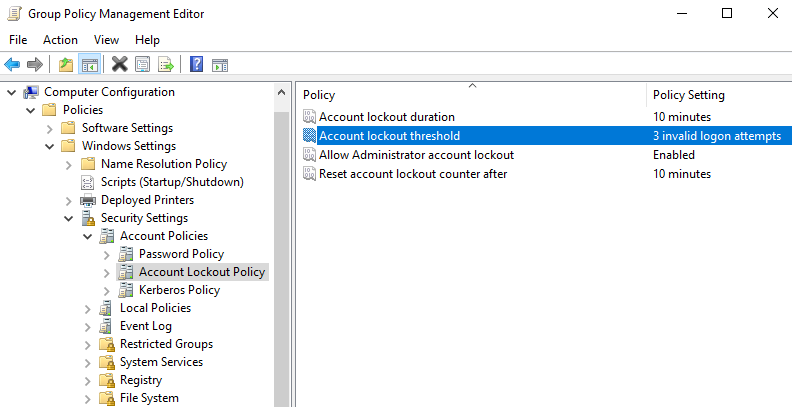
Task: Sort by the Policy column header
Action: pos(471,95)
